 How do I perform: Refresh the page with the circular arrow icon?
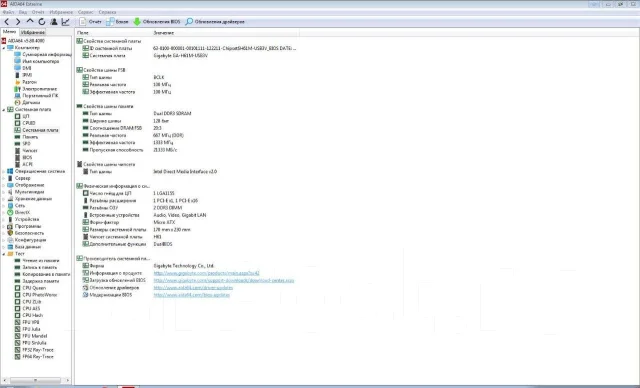(x=42, y=22)
